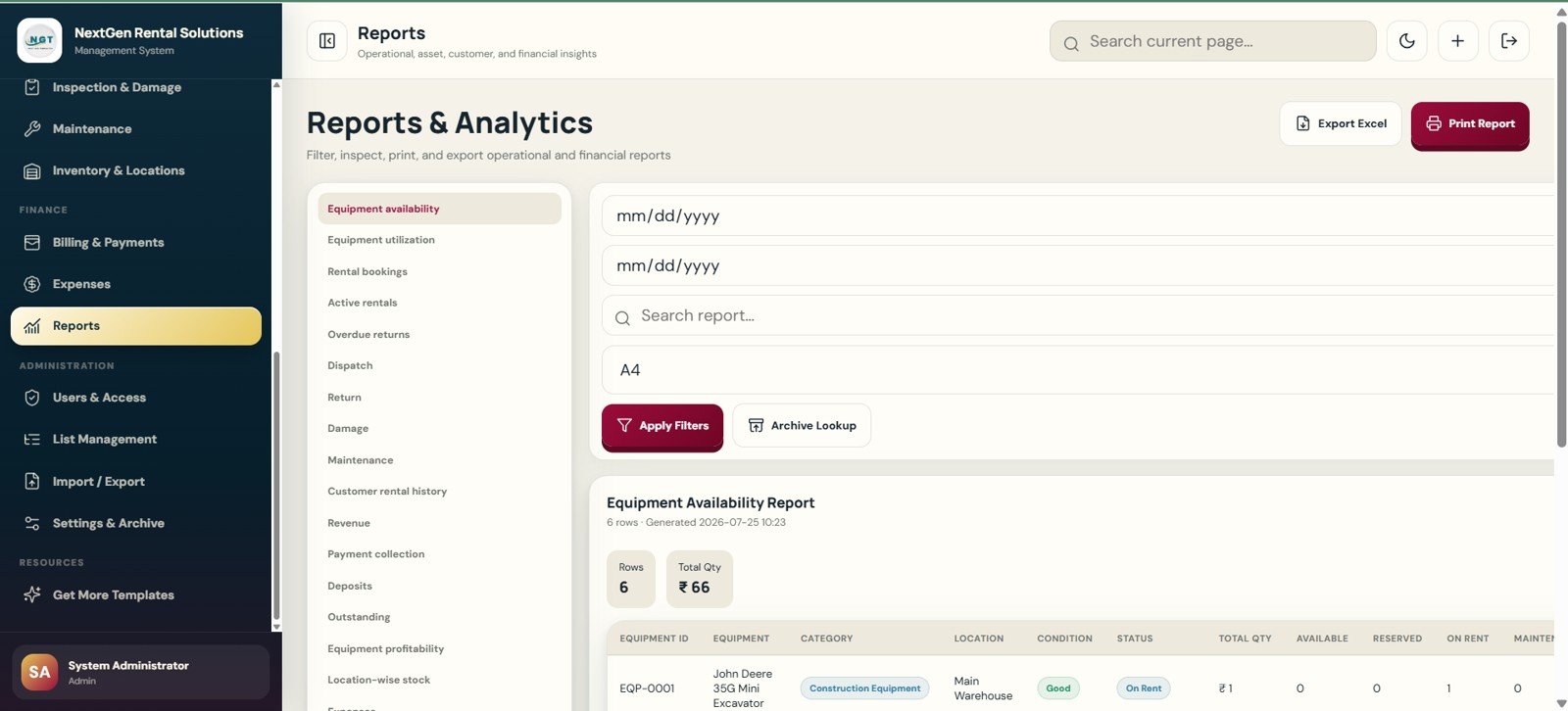Click the Get More Templates sparkle icon
Image resolution: width=1568 pixels, height=711 pixels.
coord(32,594)
